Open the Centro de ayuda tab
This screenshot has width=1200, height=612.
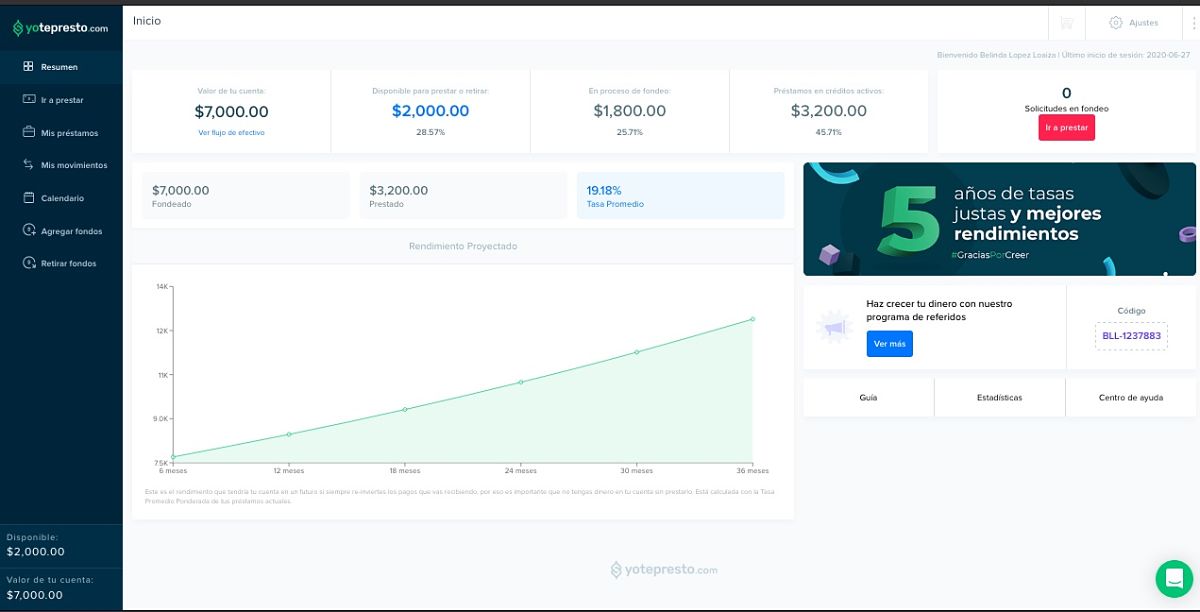1130,397
